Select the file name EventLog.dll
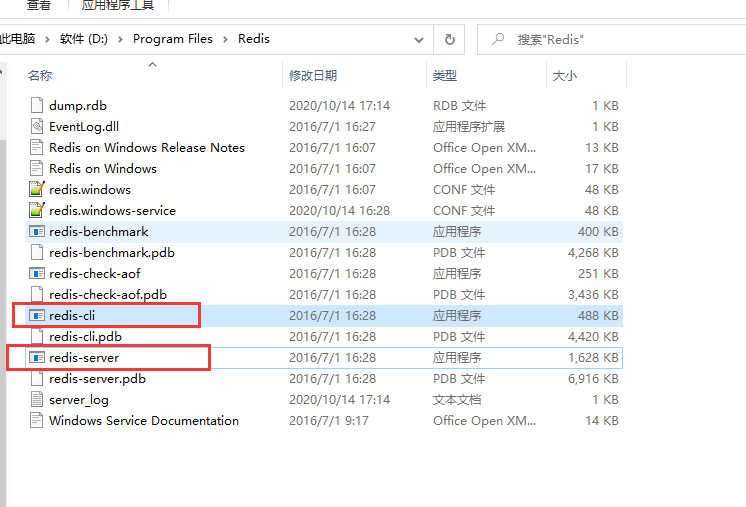Image resolution: width=746 pixels, height=507 pixels. 84,127
